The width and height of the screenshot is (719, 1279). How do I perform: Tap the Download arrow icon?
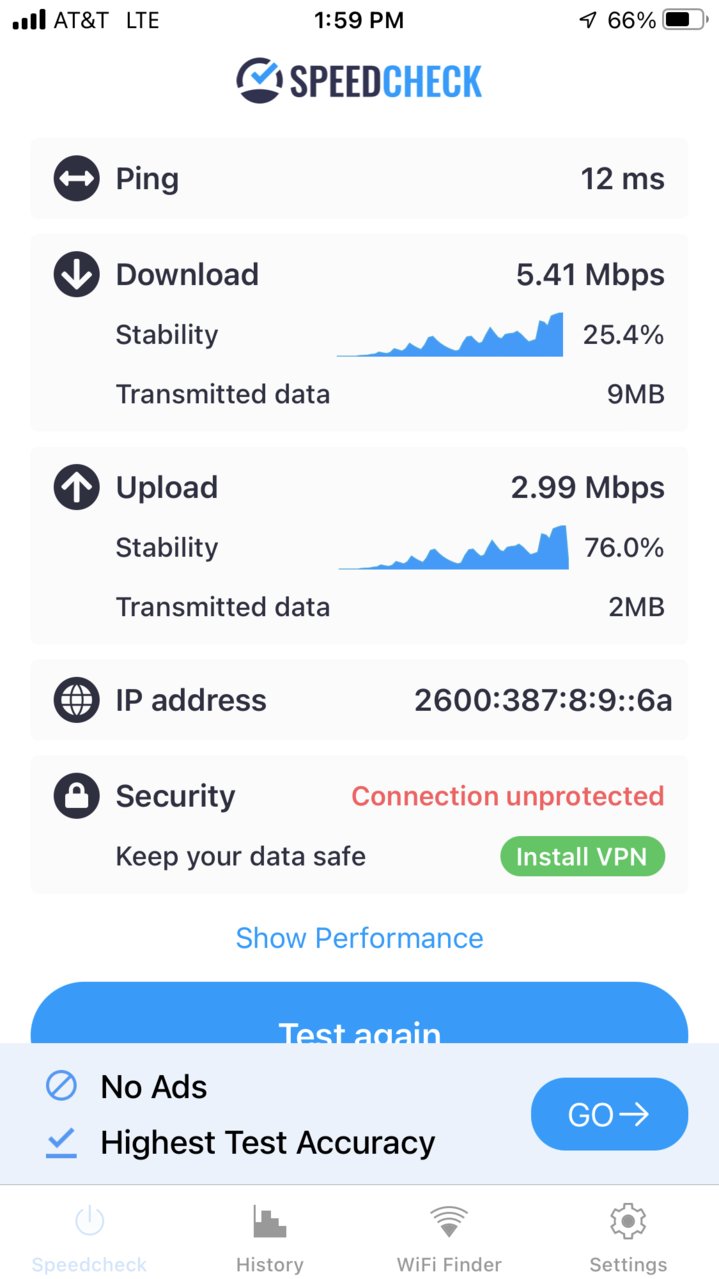coord(76,274)
